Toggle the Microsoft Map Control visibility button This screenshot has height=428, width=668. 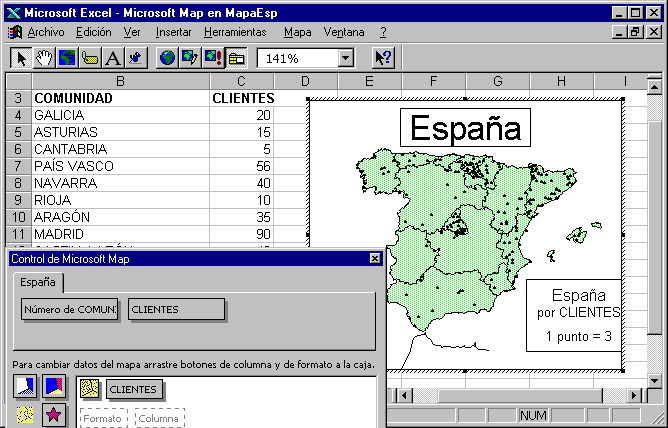[x=236, y=58]
